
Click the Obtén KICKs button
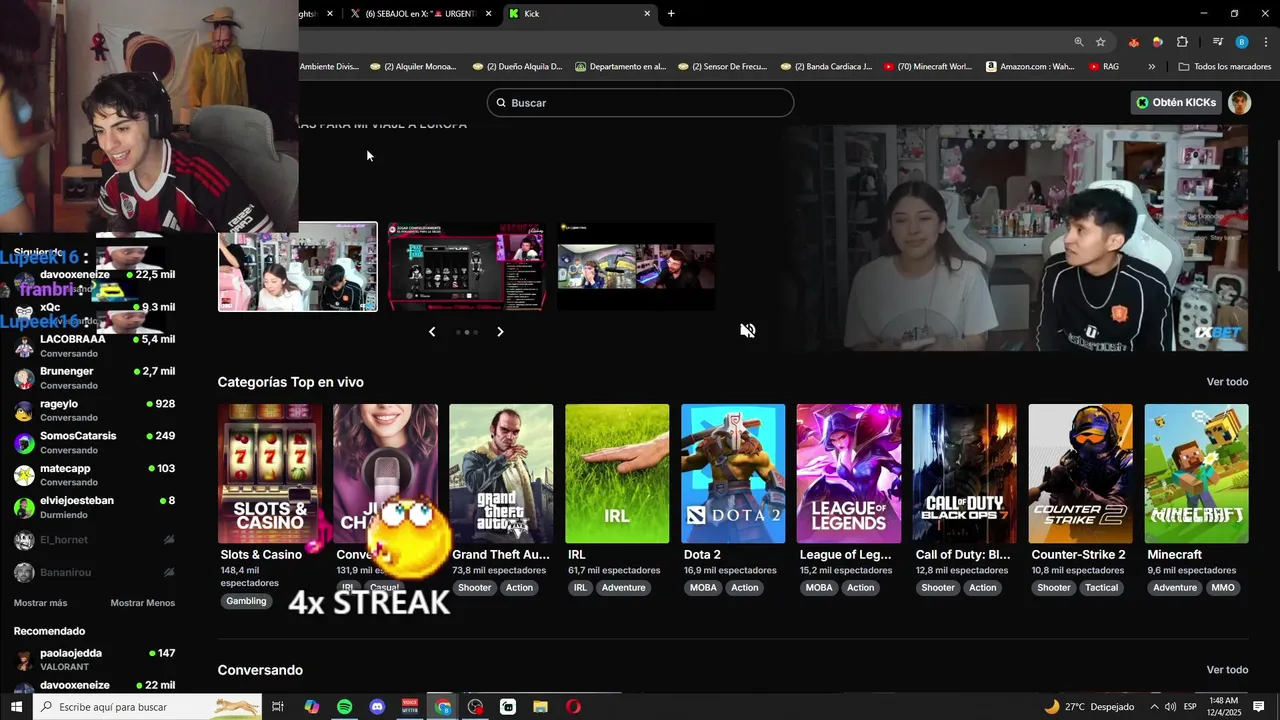point(1176,102)
